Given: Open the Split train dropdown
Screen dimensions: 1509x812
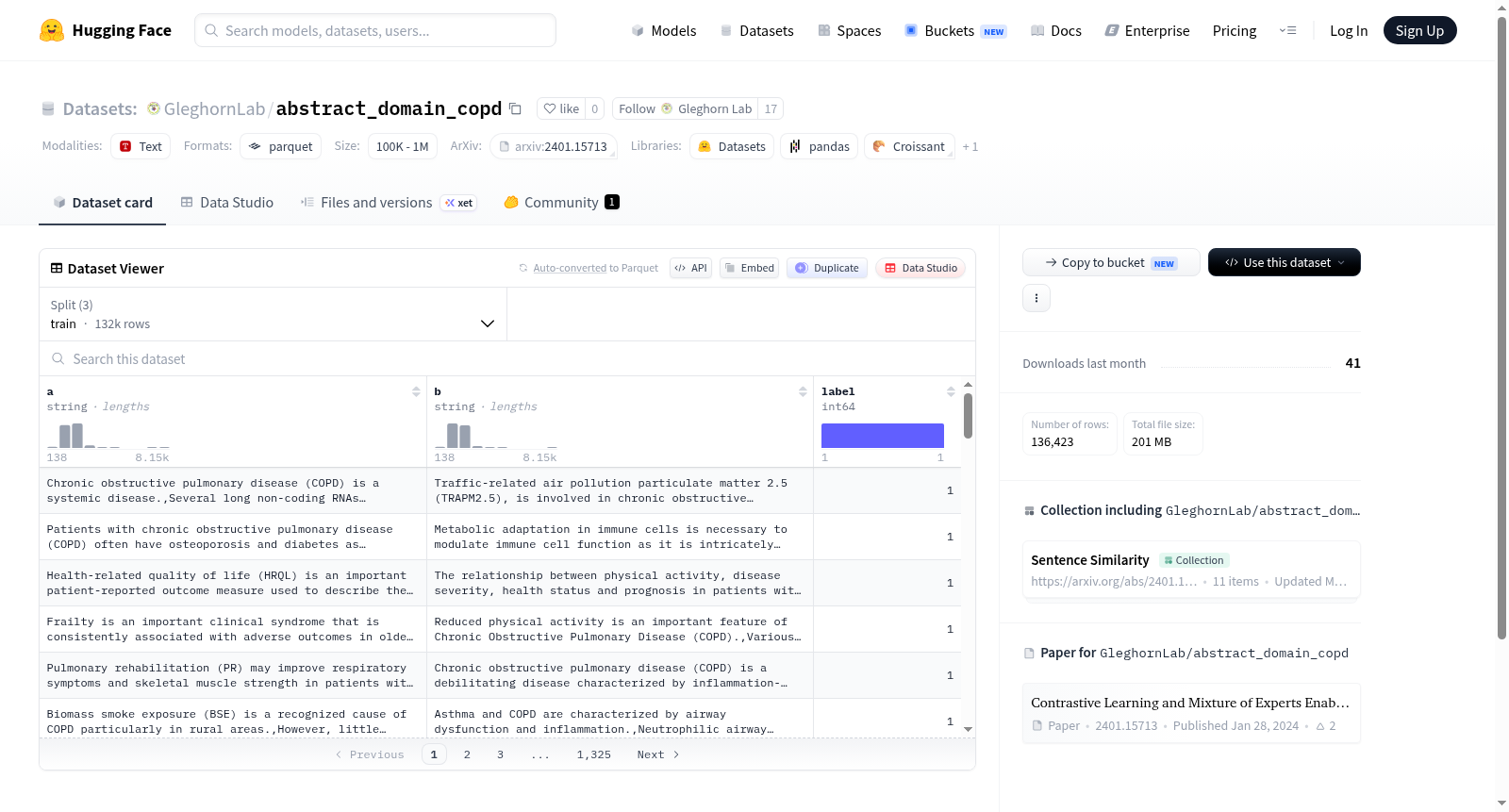Looking at the screenshot, I should (273, 314).
